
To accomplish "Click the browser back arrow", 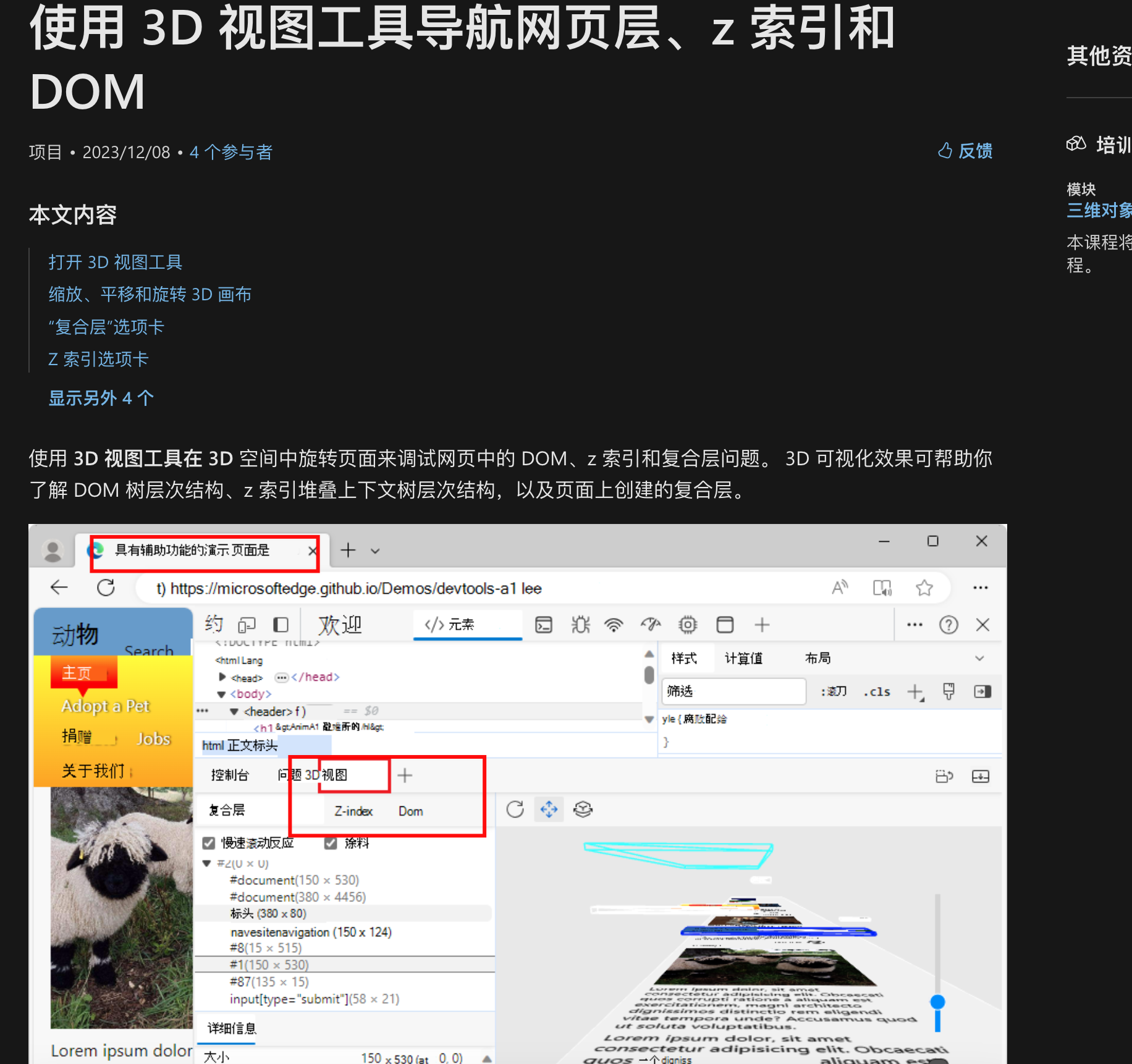I will 59,588.
